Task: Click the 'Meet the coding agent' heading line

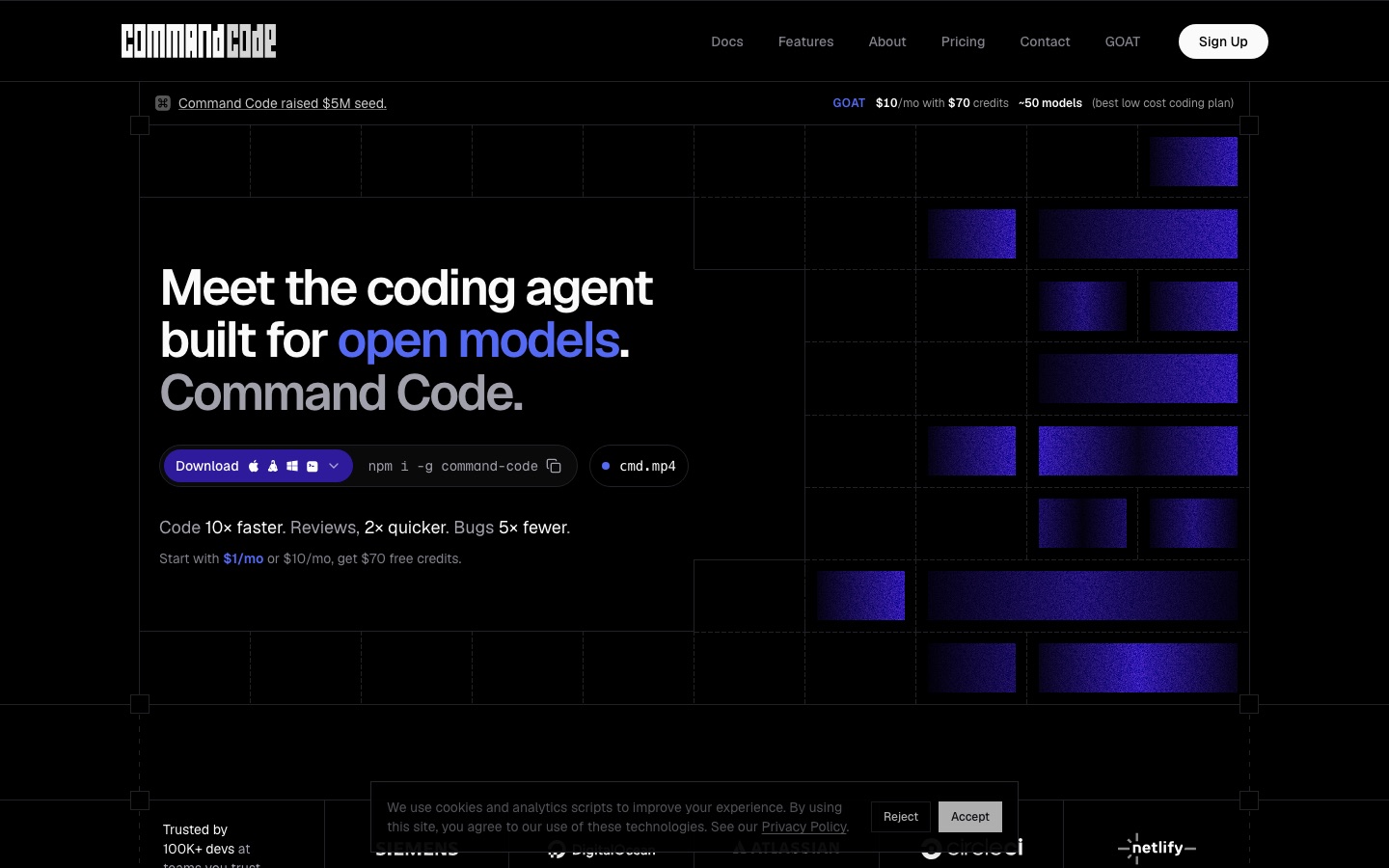Action: pos(407,287)
